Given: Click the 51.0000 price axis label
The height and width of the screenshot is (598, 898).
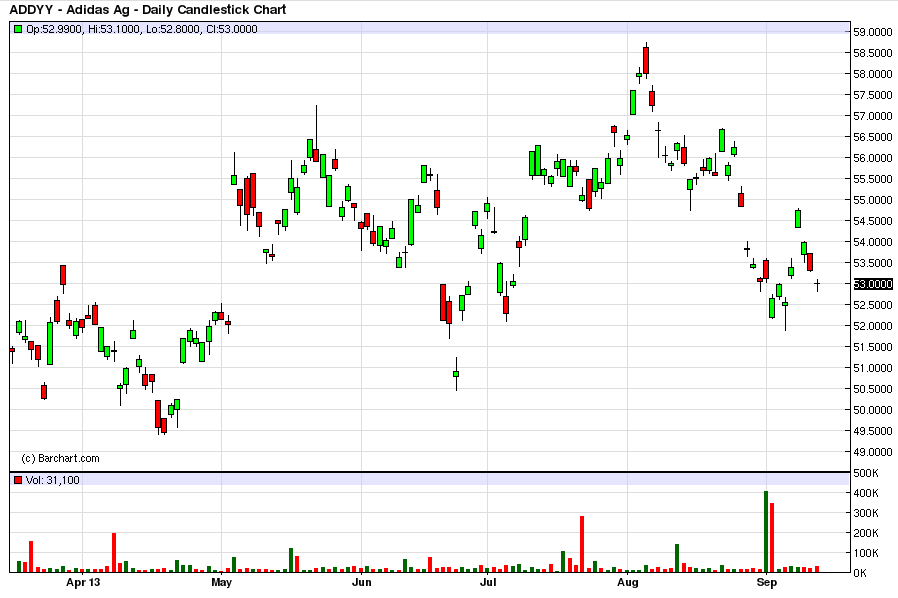Looking at the screenshot, I should 873,368.
